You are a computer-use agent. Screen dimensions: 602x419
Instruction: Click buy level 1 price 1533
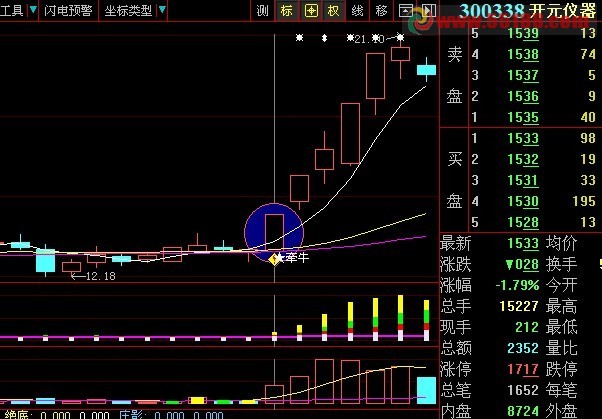click(x=523, y=138)
